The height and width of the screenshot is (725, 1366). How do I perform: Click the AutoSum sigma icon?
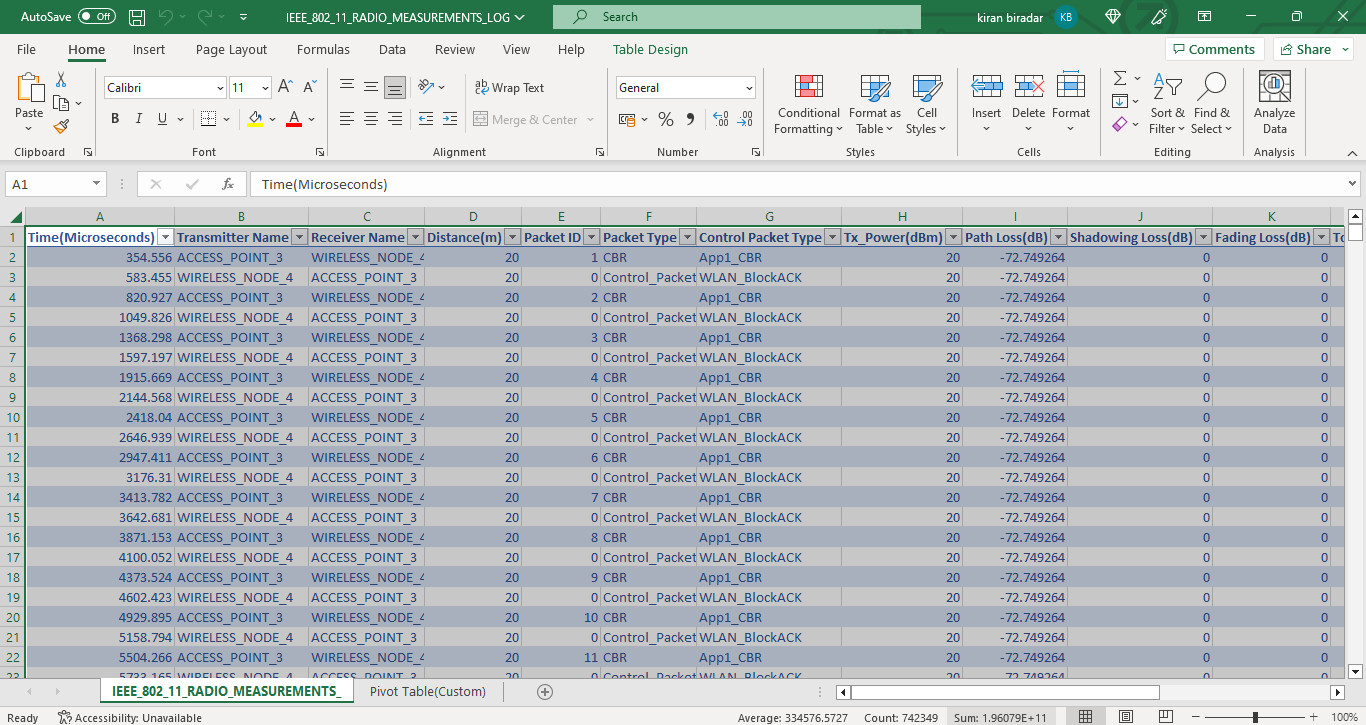pyautogui.click(x=1120, y=78)
